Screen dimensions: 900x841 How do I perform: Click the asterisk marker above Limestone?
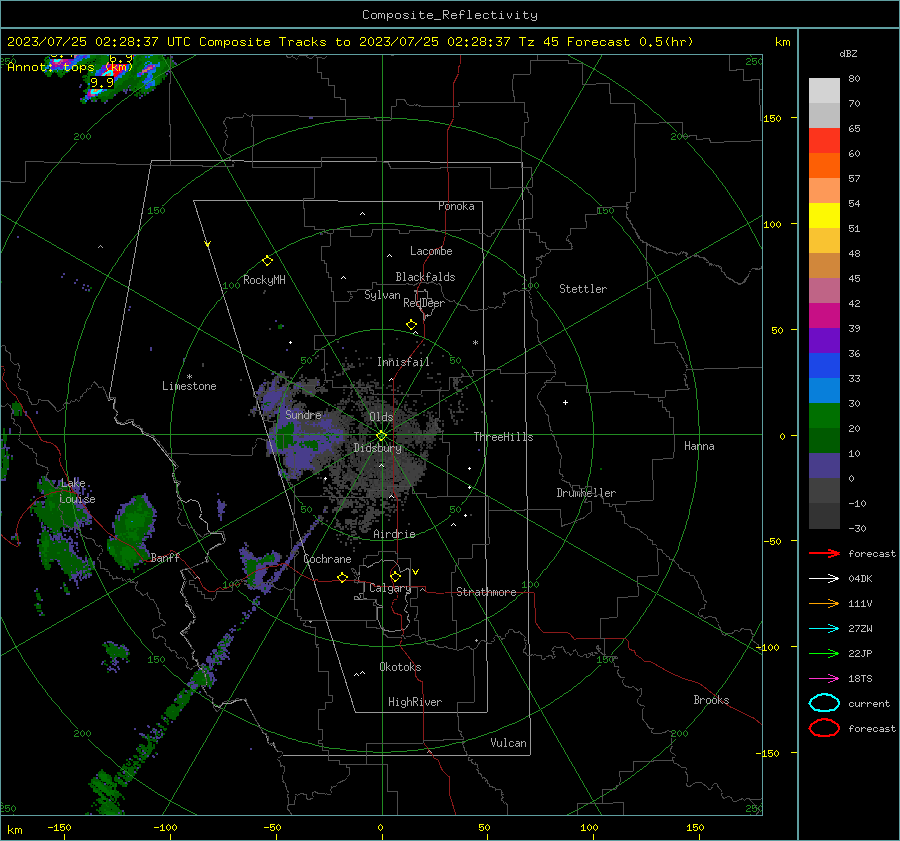[x=189, y=377]
